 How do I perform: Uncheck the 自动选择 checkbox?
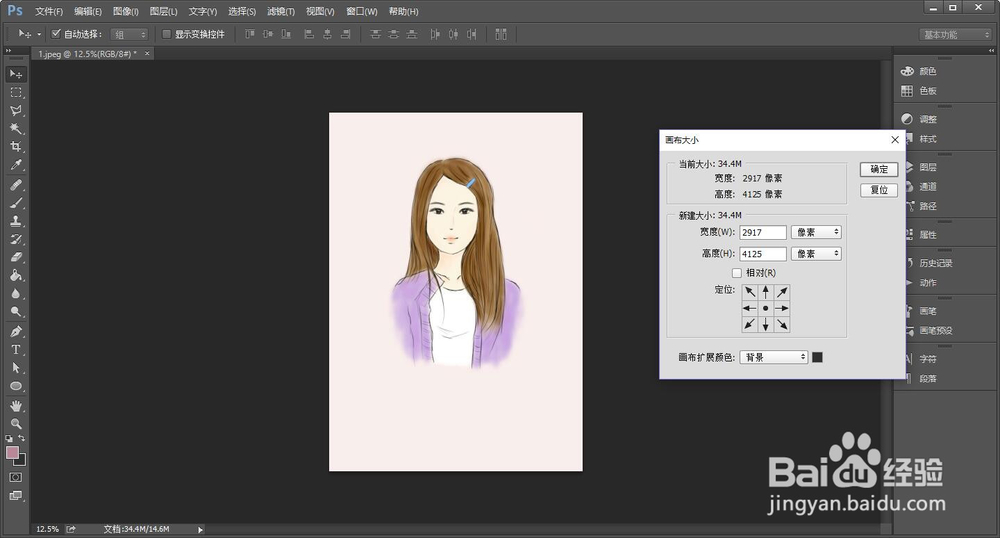pyautogui.click(x=56, y=34)
